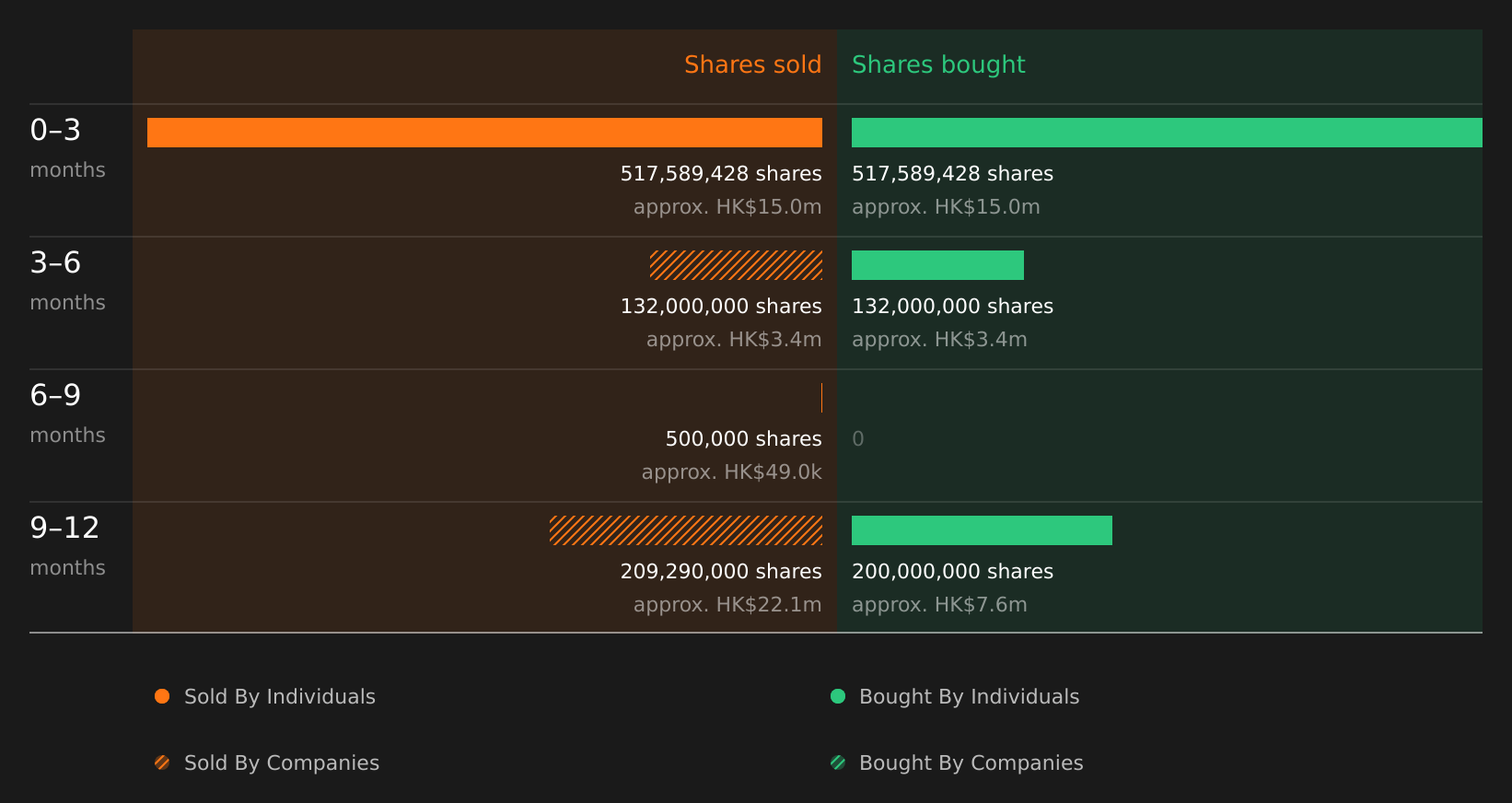Viewport: 1512px width, 803px height.
Task: Click the sold 132,000,000 shares value
Action: [721, 307]
